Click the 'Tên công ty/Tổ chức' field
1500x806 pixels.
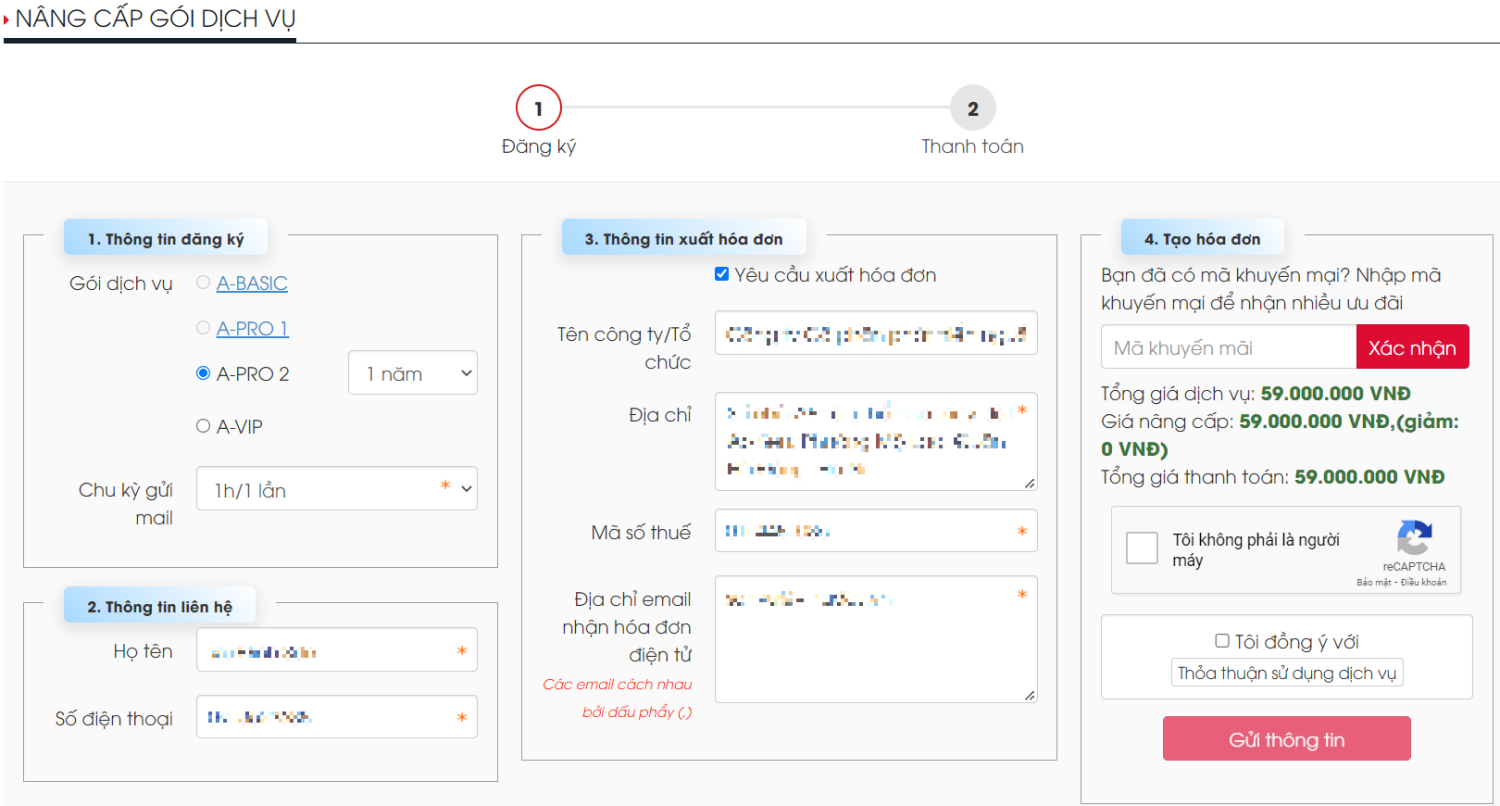click(876, 333)
